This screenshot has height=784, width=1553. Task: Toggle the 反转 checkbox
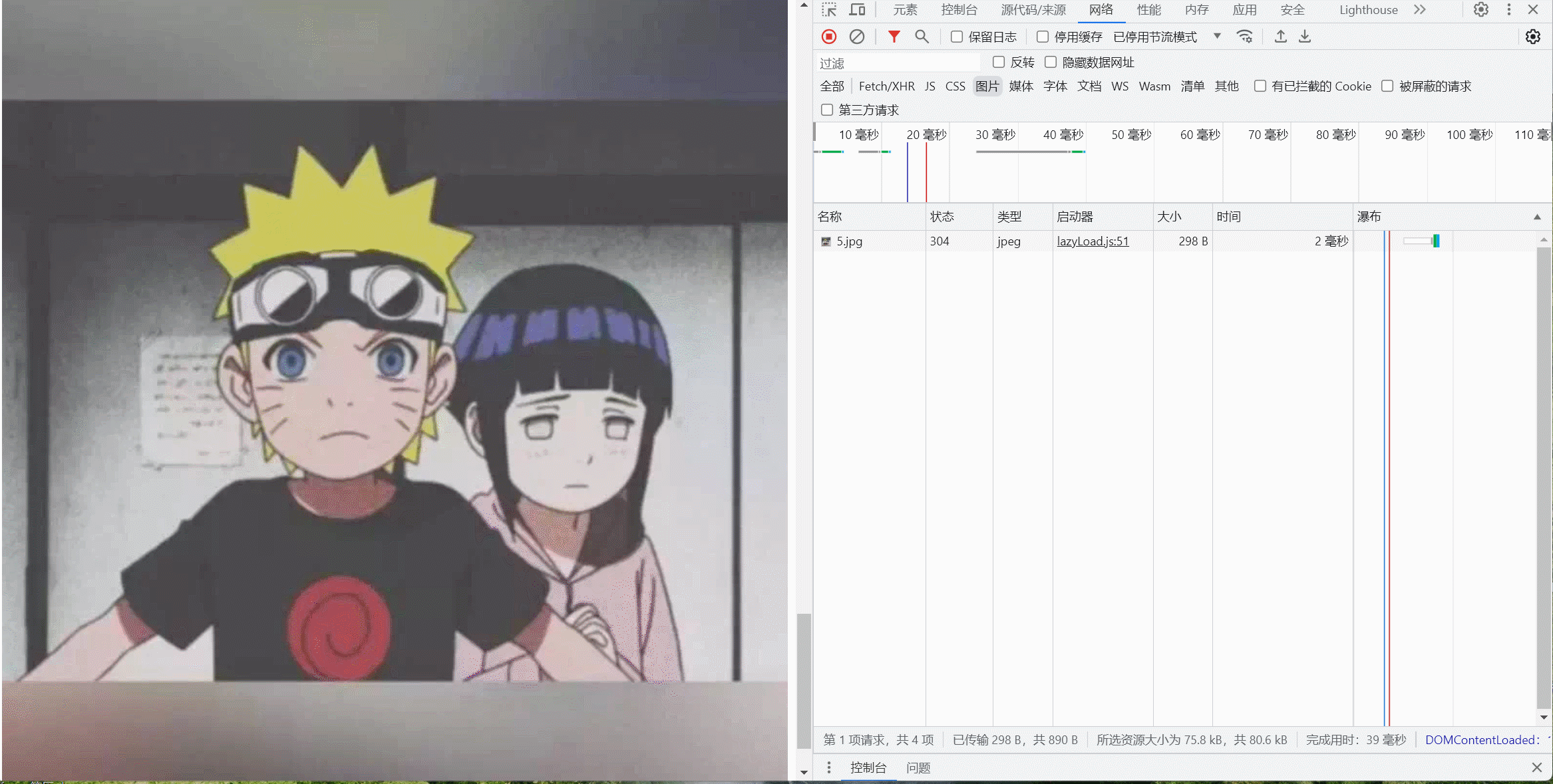[999, 63]
